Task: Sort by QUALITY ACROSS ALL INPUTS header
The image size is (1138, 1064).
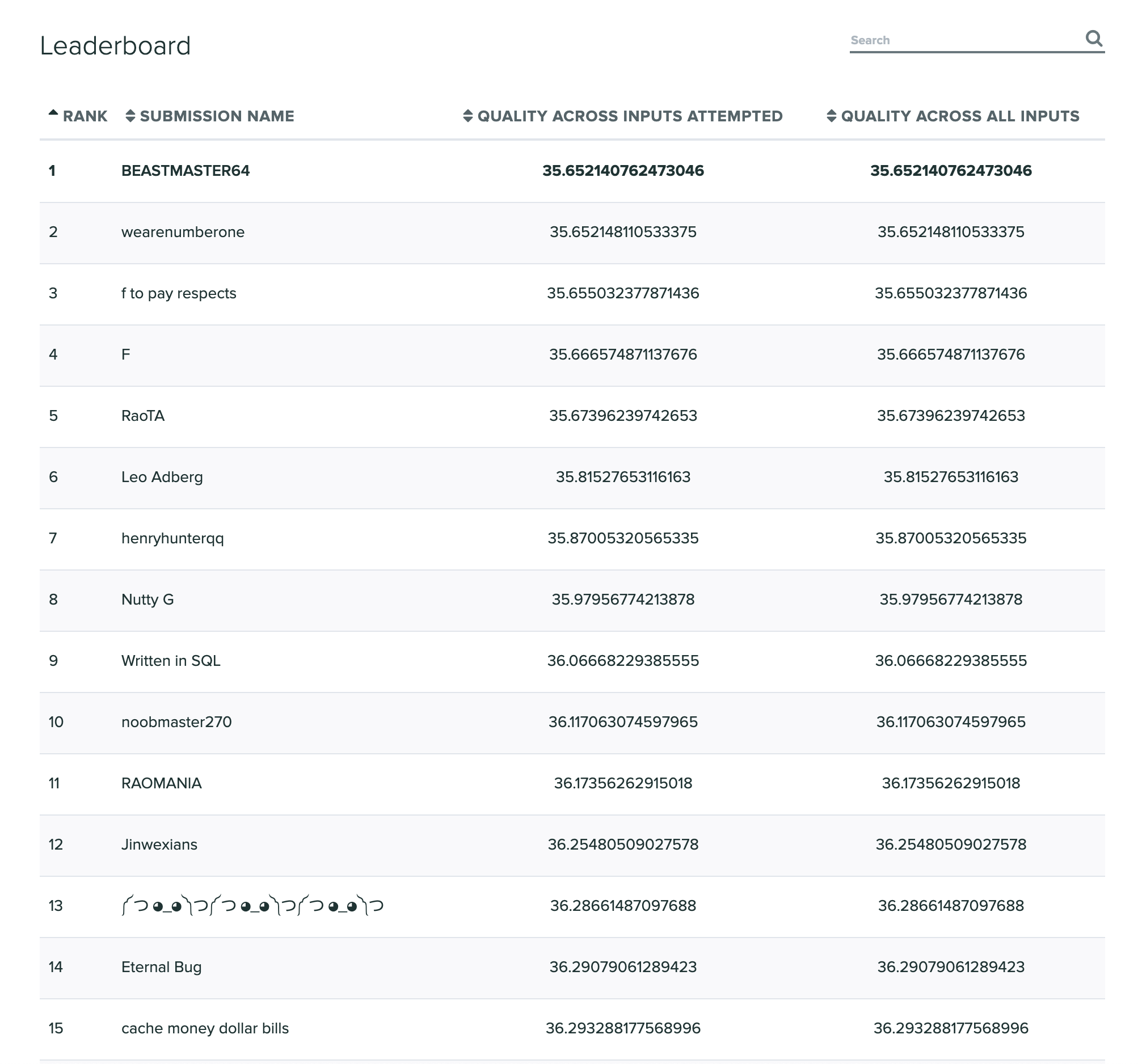Action: pos(960,116)
